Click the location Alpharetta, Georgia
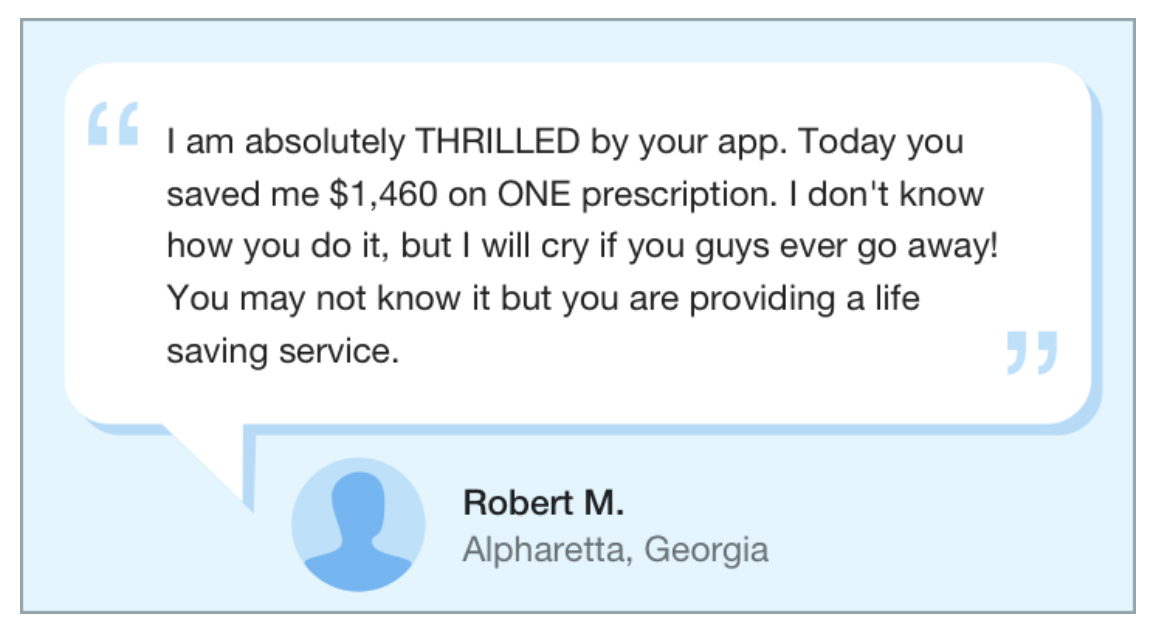Viewport: 1156px width, 626px height. pos(616,550)
